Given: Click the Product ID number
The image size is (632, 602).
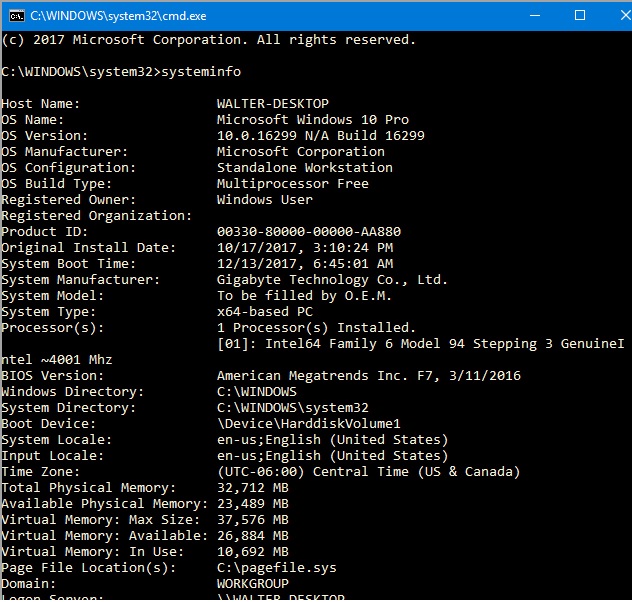Looking at the screenshot, I should [x=308, y=232].
